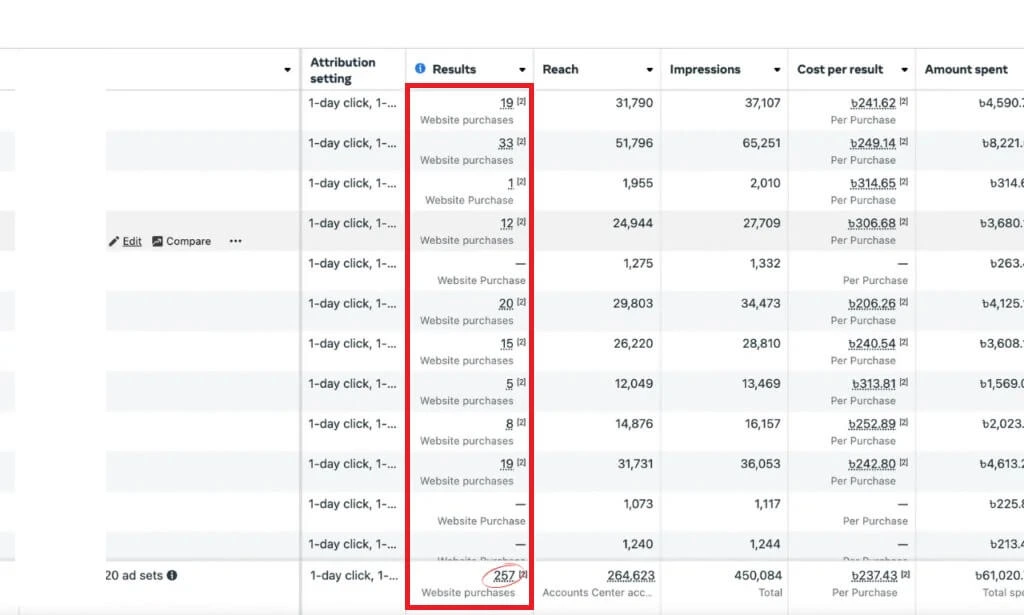Open the Cost per result dropdown arrow
The width and height of the screenshot is (1024, 615).
coord(904,70)
